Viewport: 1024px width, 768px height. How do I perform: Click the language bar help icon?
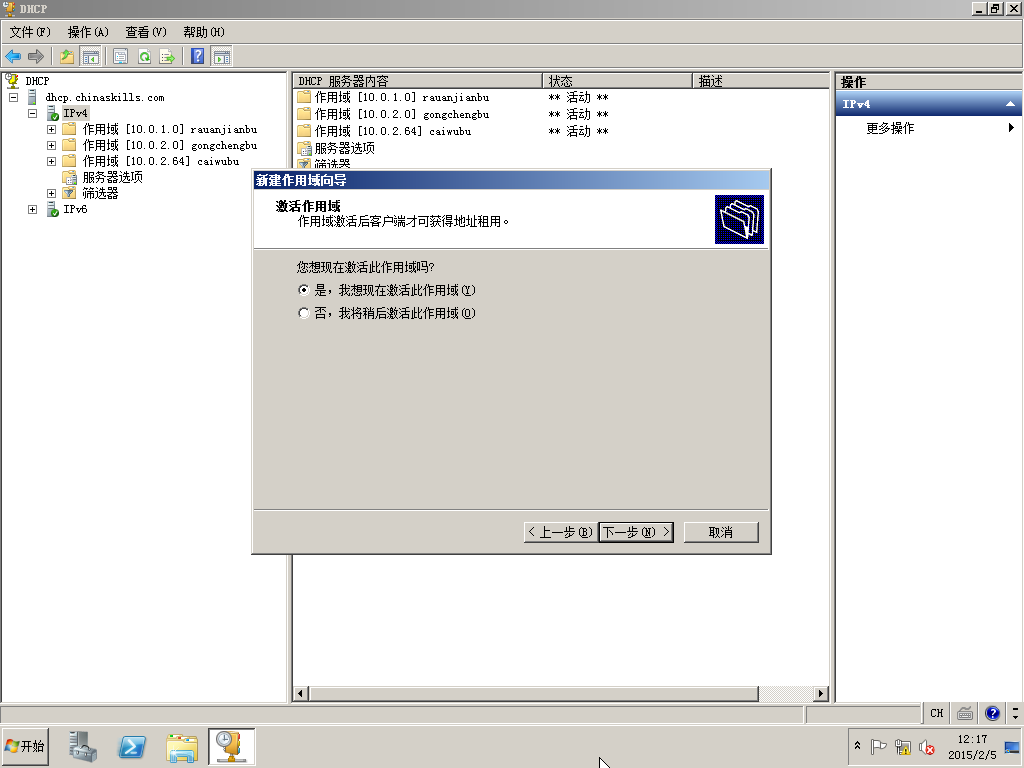[992, 713]
